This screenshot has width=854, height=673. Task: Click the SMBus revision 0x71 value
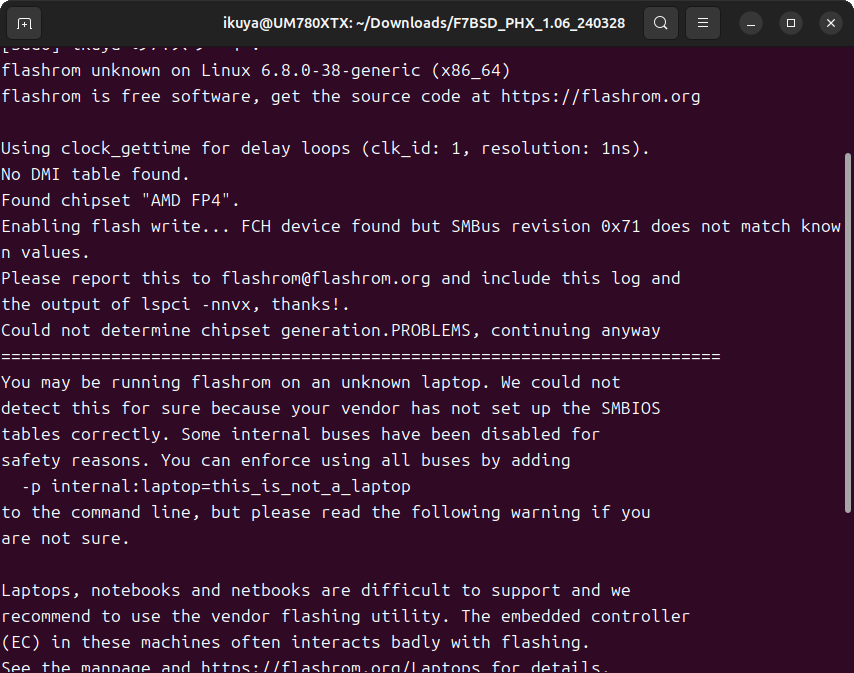pos(621,226)
